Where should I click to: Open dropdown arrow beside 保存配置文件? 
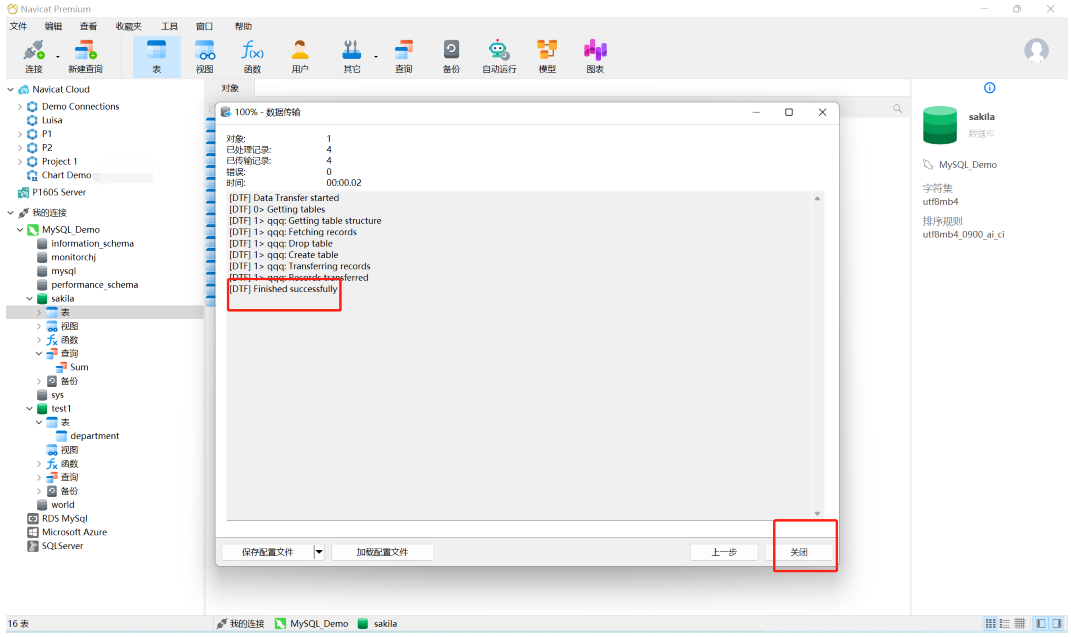pyautogui.click(x=319, y=552)
